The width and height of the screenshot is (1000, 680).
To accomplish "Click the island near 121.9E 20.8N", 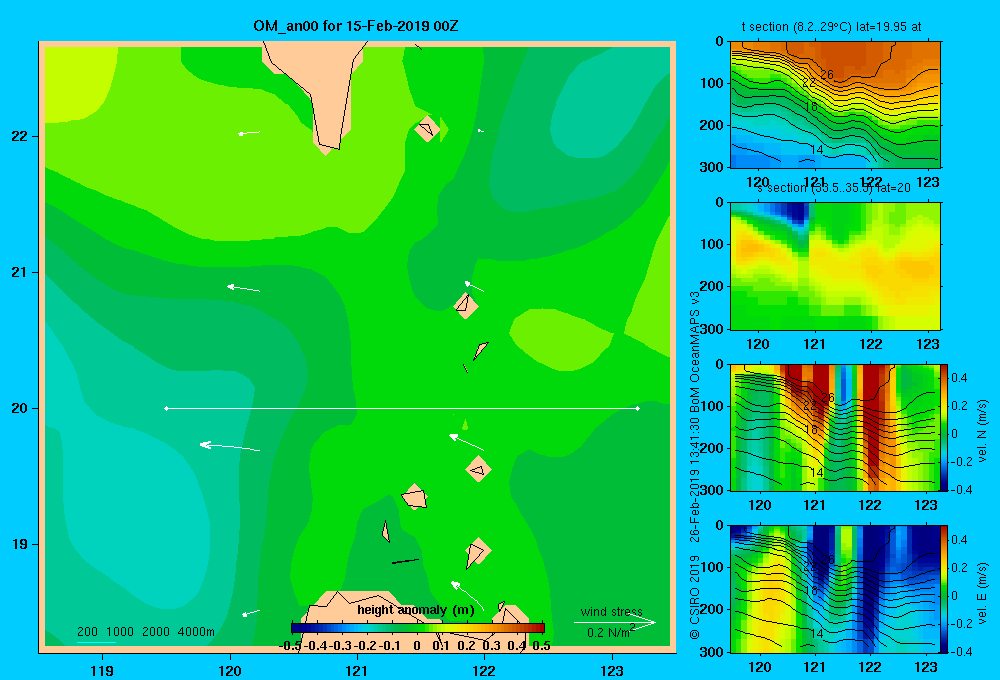I will [466, 305].
